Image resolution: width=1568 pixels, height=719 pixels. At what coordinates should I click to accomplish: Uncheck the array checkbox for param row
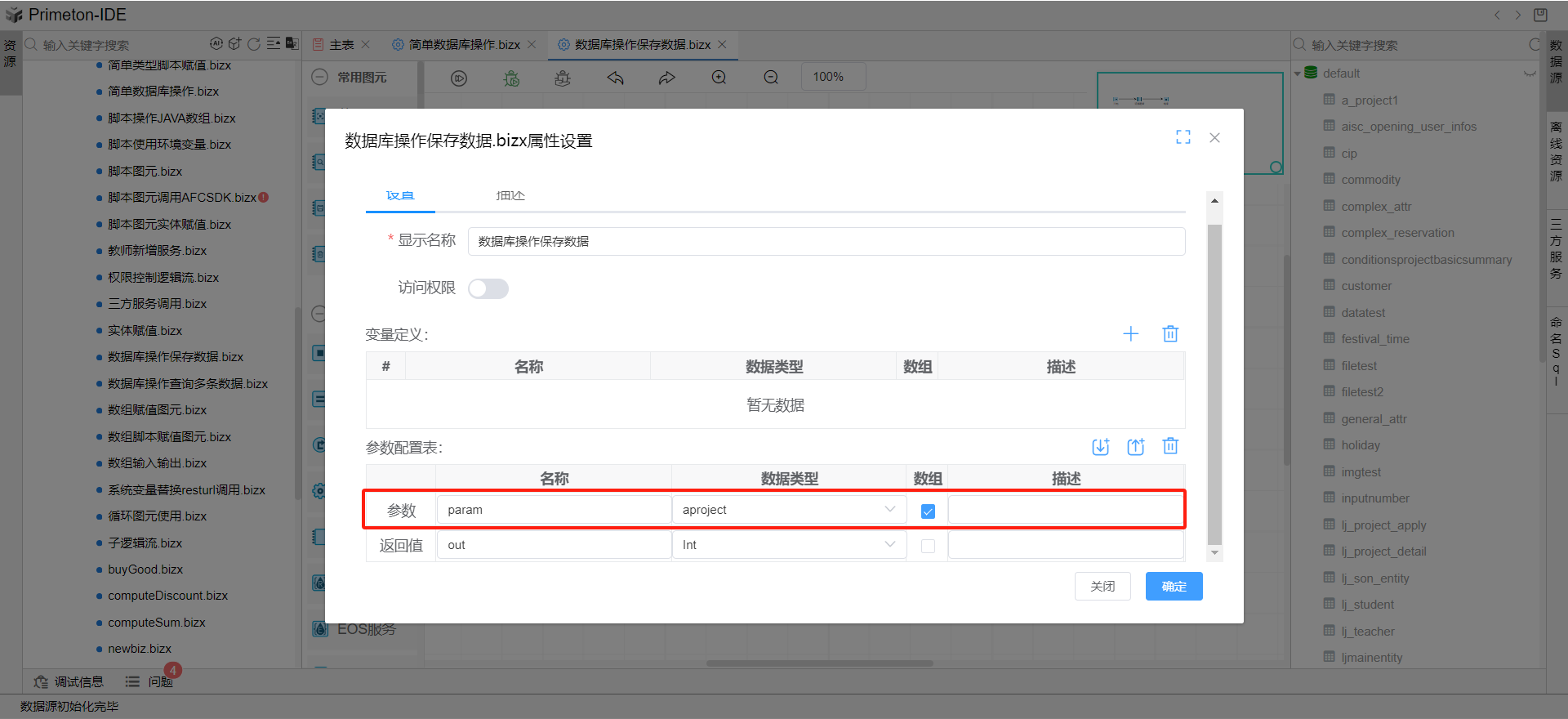pos(928,511)
